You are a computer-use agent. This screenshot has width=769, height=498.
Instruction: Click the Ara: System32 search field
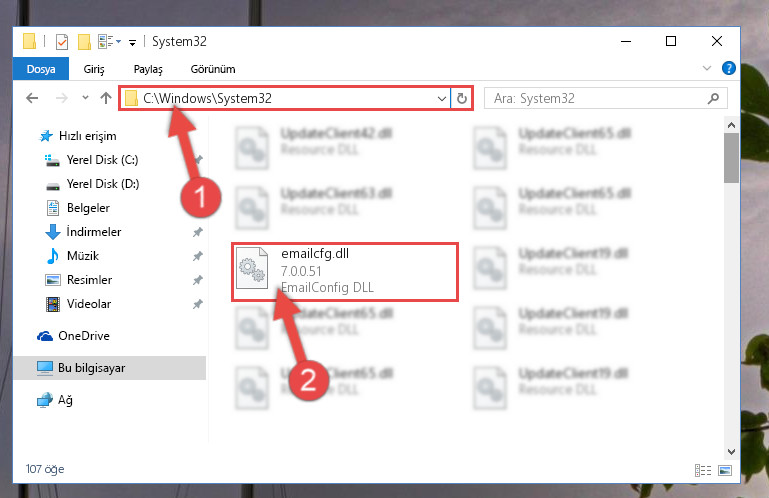coord(595,99)
